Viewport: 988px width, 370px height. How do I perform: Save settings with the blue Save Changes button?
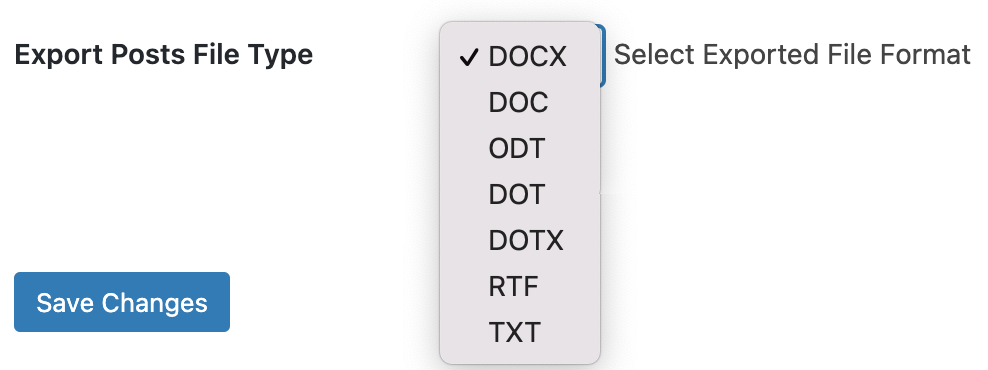[122, 302]
